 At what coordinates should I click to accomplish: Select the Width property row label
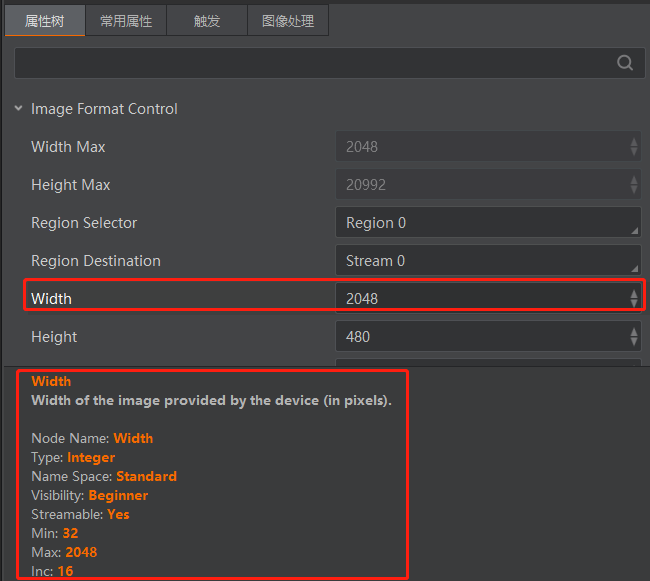tap(51, 298)
